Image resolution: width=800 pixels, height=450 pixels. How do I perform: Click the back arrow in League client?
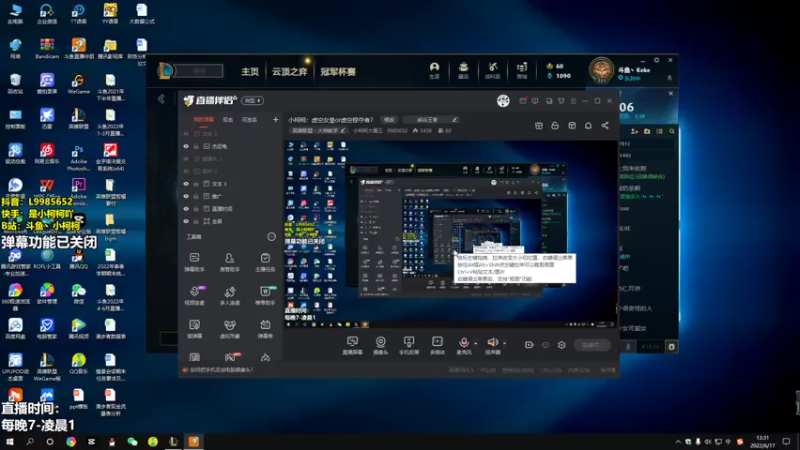tap(161, 99)
